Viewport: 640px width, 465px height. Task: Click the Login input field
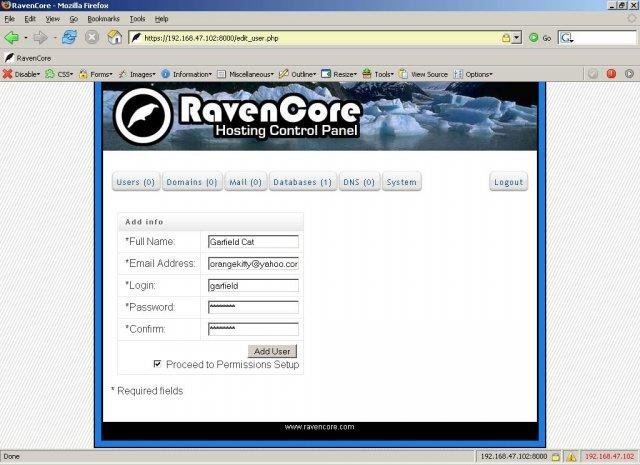[253, 285]
